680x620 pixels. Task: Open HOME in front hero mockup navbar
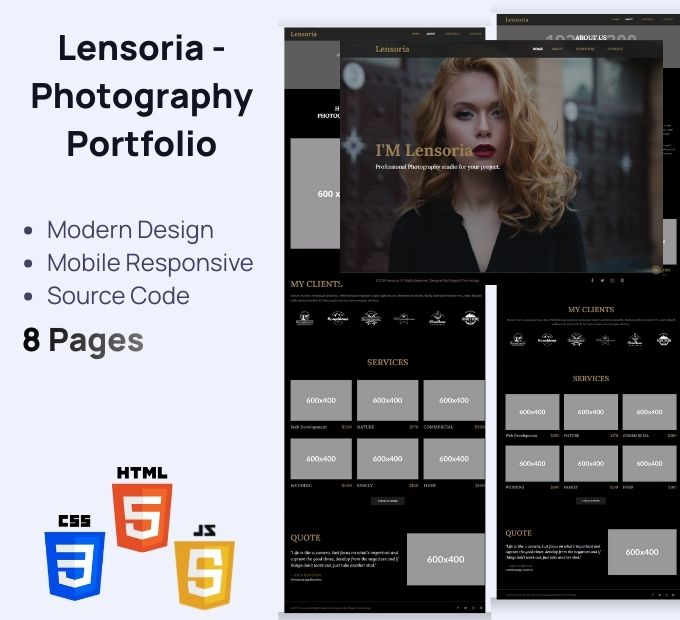[x=538, y=49]
